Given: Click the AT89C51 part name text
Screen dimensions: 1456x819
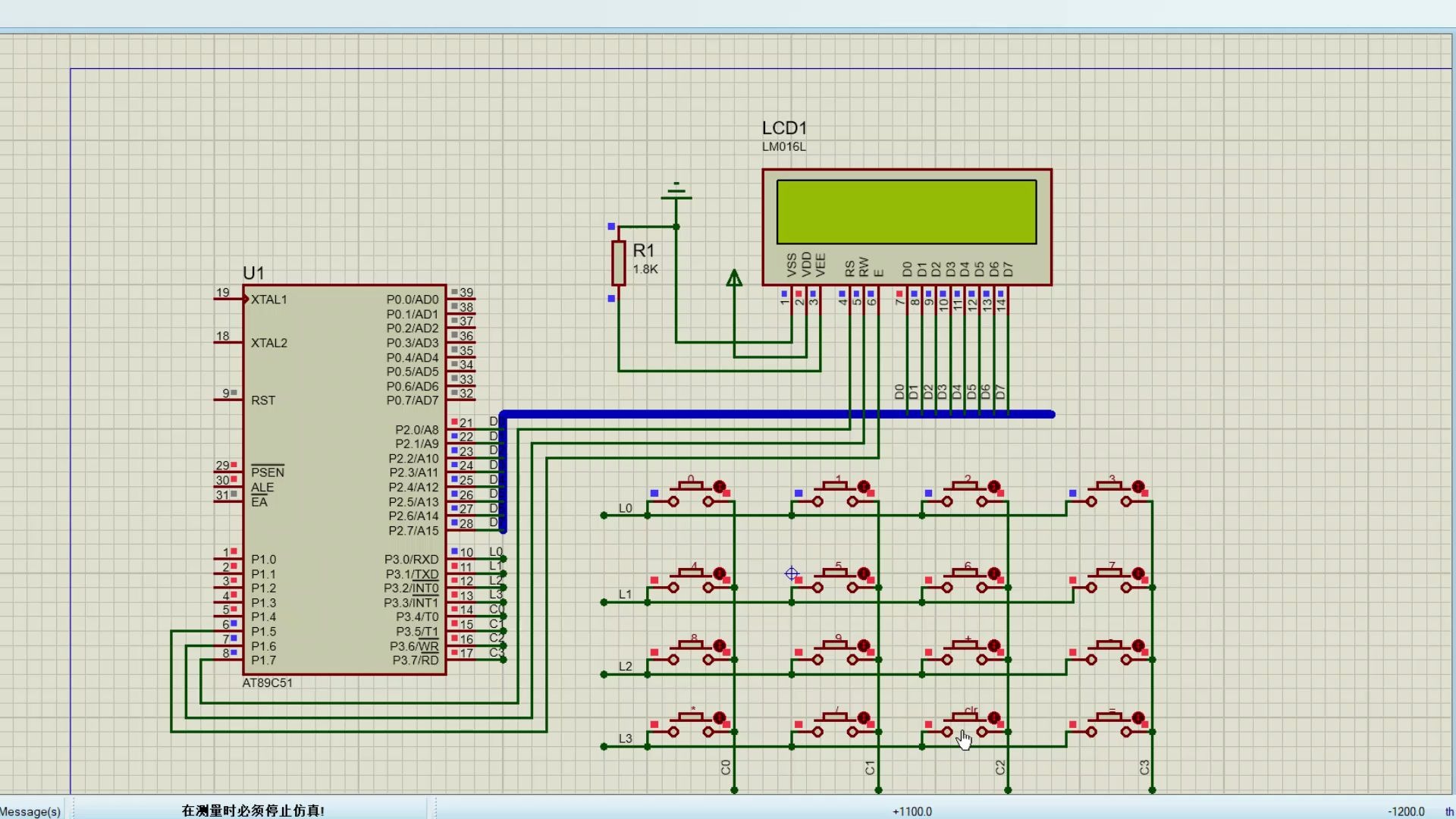Looking at the screenshot, I should click(267, 683).
